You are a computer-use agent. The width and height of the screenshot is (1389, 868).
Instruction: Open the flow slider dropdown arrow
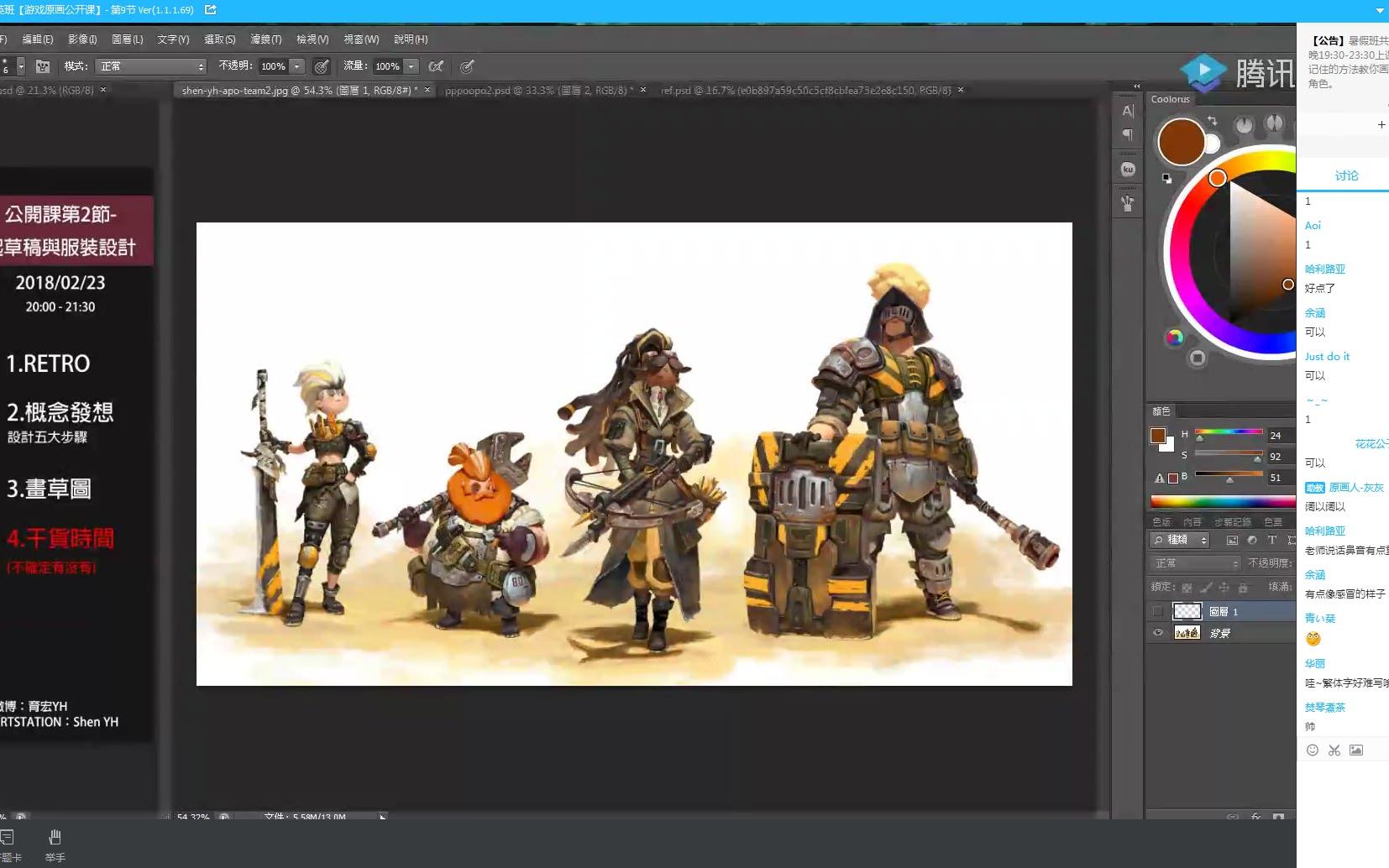coord(411,66)
